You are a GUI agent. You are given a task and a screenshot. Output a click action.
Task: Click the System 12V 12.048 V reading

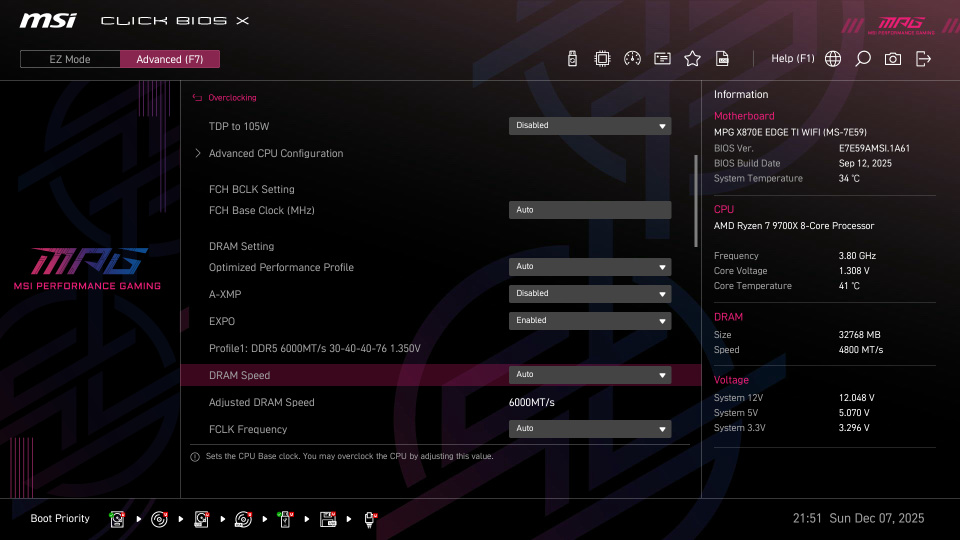(x=857, y=398)
